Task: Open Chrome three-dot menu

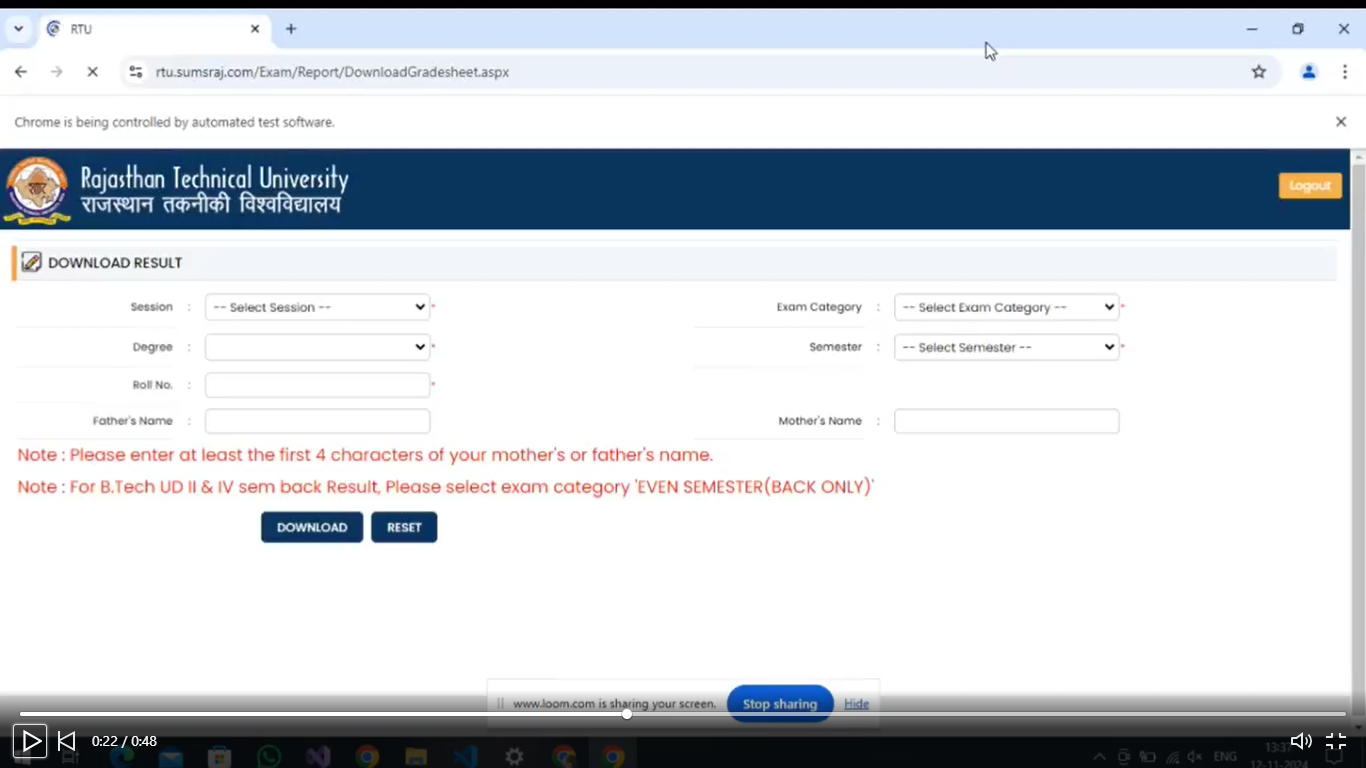Action: pos(1345,72)
